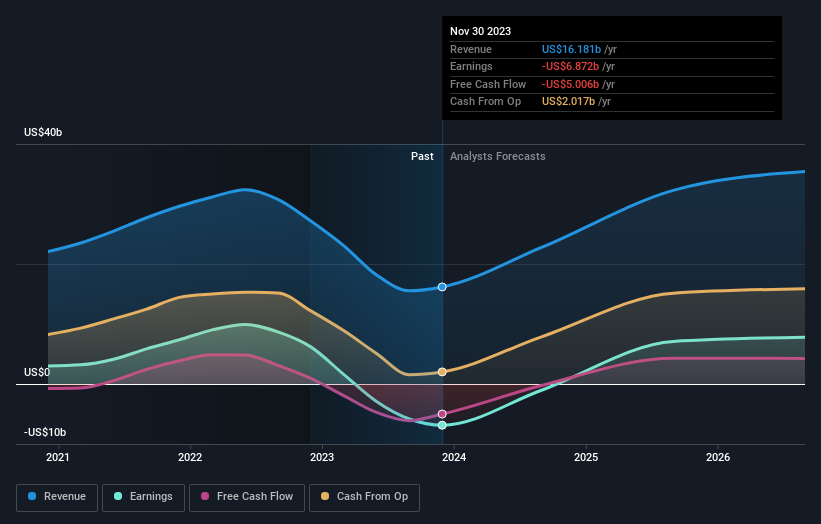Click the 2025 x-axis label
The image size is (821, 524).
tap(585, 457)
